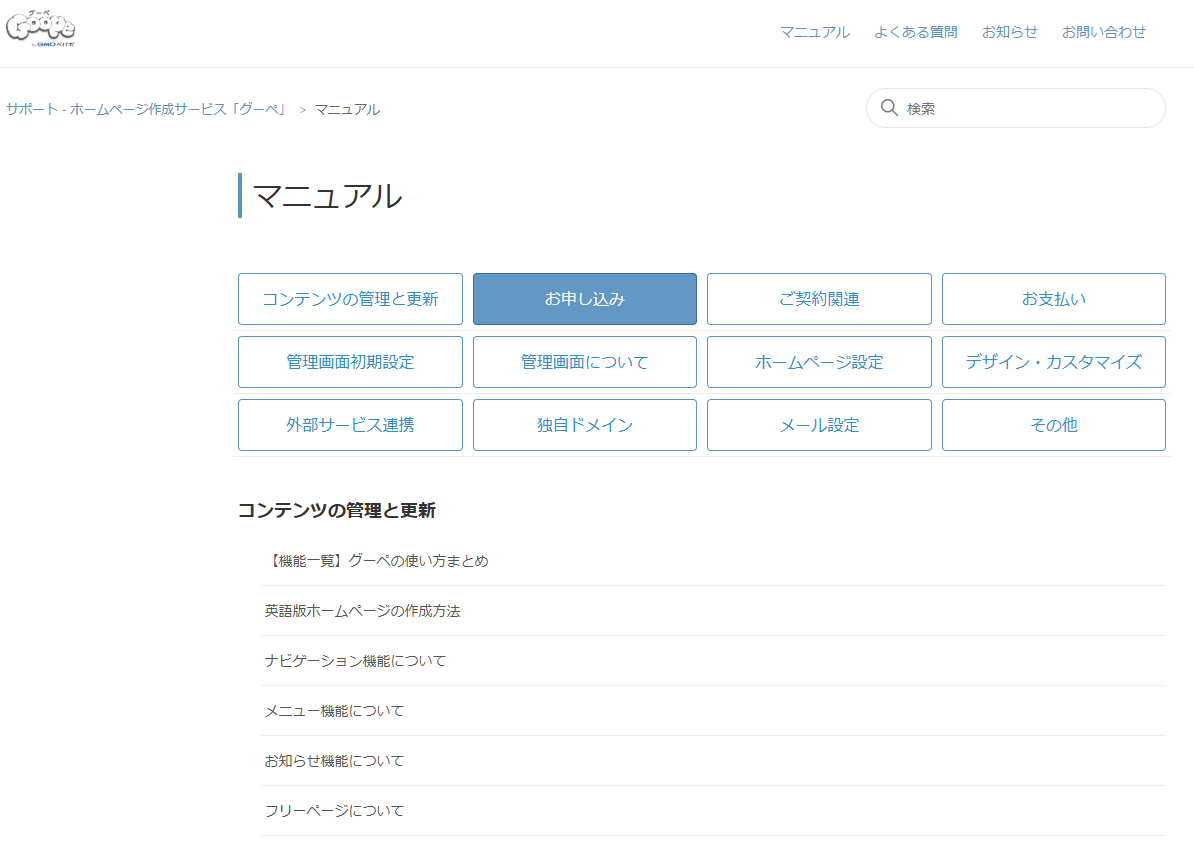Screen dimensions: 1194x855
Task: Open the 外部サービス連携 category
Action: (350, 425)
